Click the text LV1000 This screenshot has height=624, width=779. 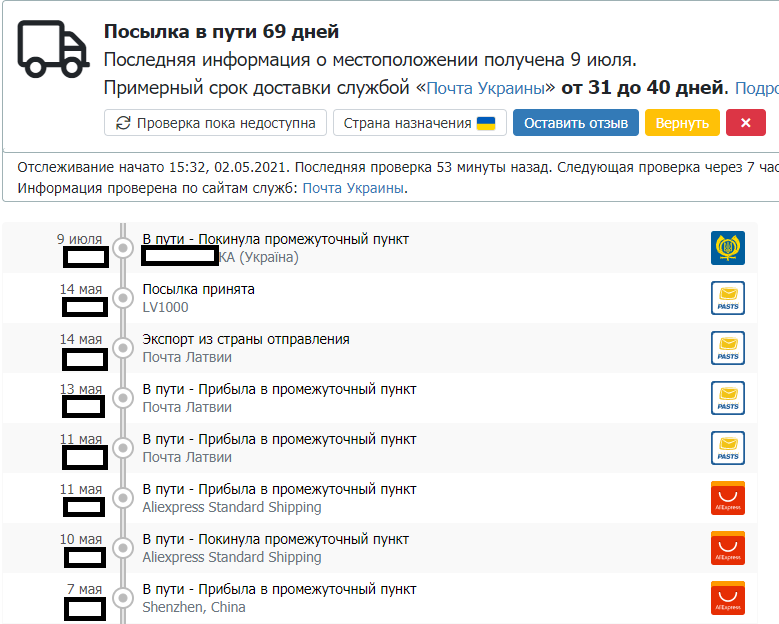click(165, 308)
